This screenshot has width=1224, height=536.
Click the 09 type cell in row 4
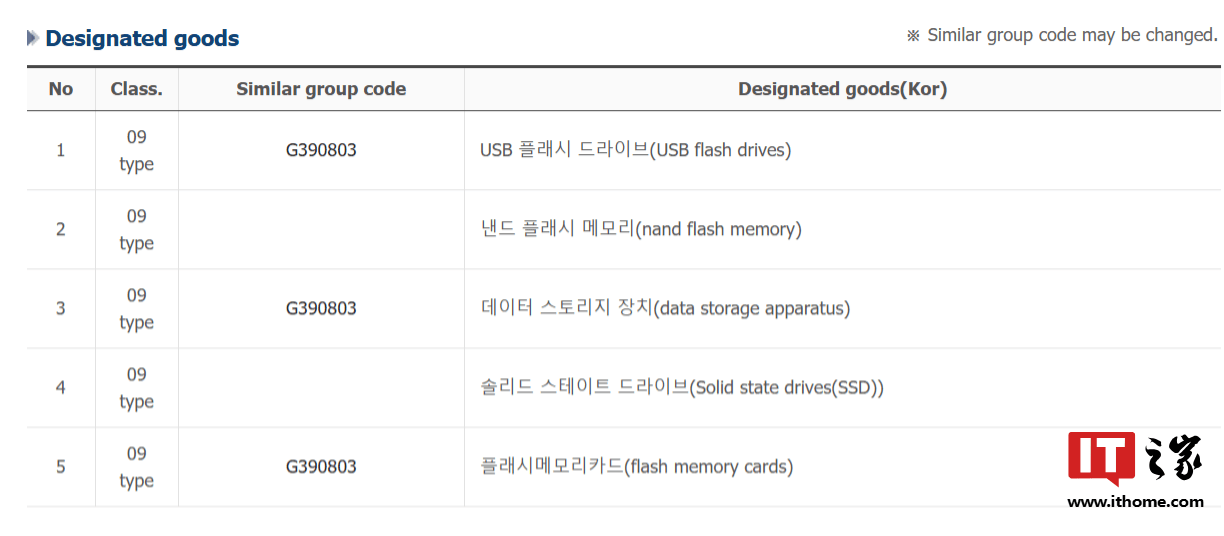click(137, 387)
